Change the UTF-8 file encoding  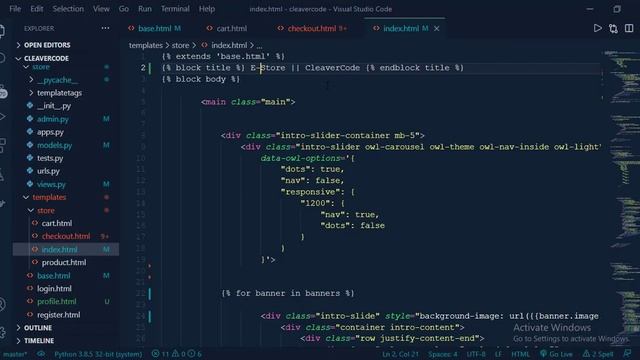click(x=476, y=354)
